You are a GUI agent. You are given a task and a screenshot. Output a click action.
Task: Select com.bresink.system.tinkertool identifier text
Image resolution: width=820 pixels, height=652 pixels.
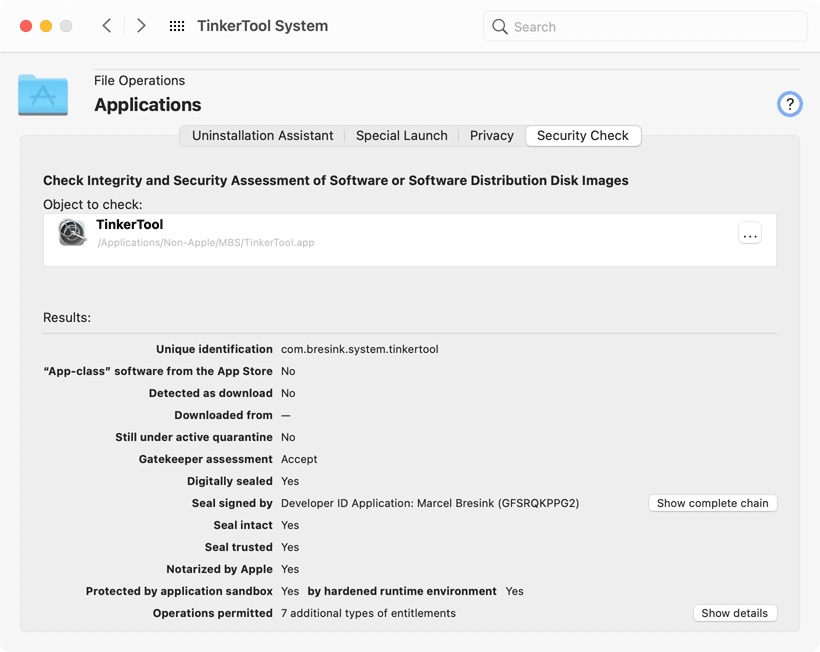[x=359, y=349]
